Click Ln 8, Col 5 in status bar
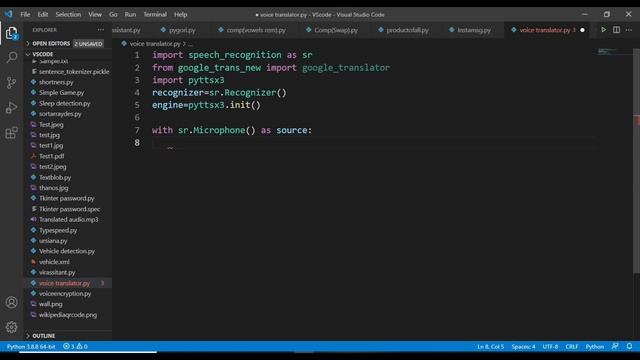The height and width of the screenshot is (360, 640). [491, 347]
